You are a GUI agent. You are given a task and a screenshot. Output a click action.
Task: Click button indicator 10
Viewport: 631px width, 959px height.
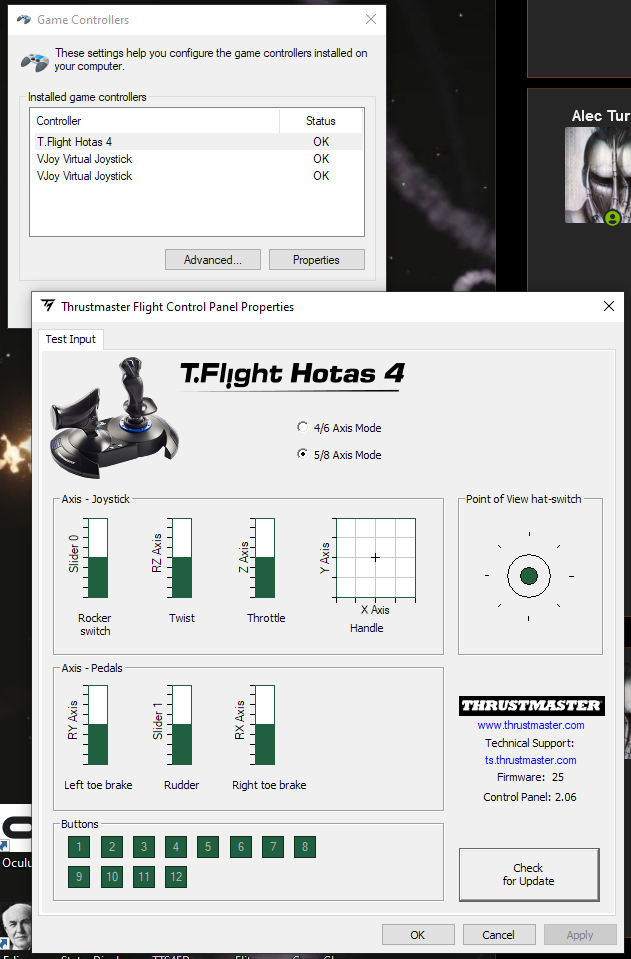point(111,876)
